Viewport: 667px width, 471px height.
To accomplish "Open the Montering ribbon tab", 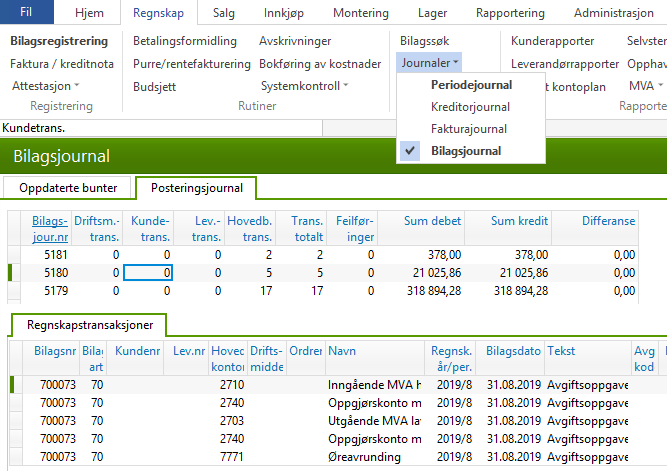I will (x=361, y=13).
